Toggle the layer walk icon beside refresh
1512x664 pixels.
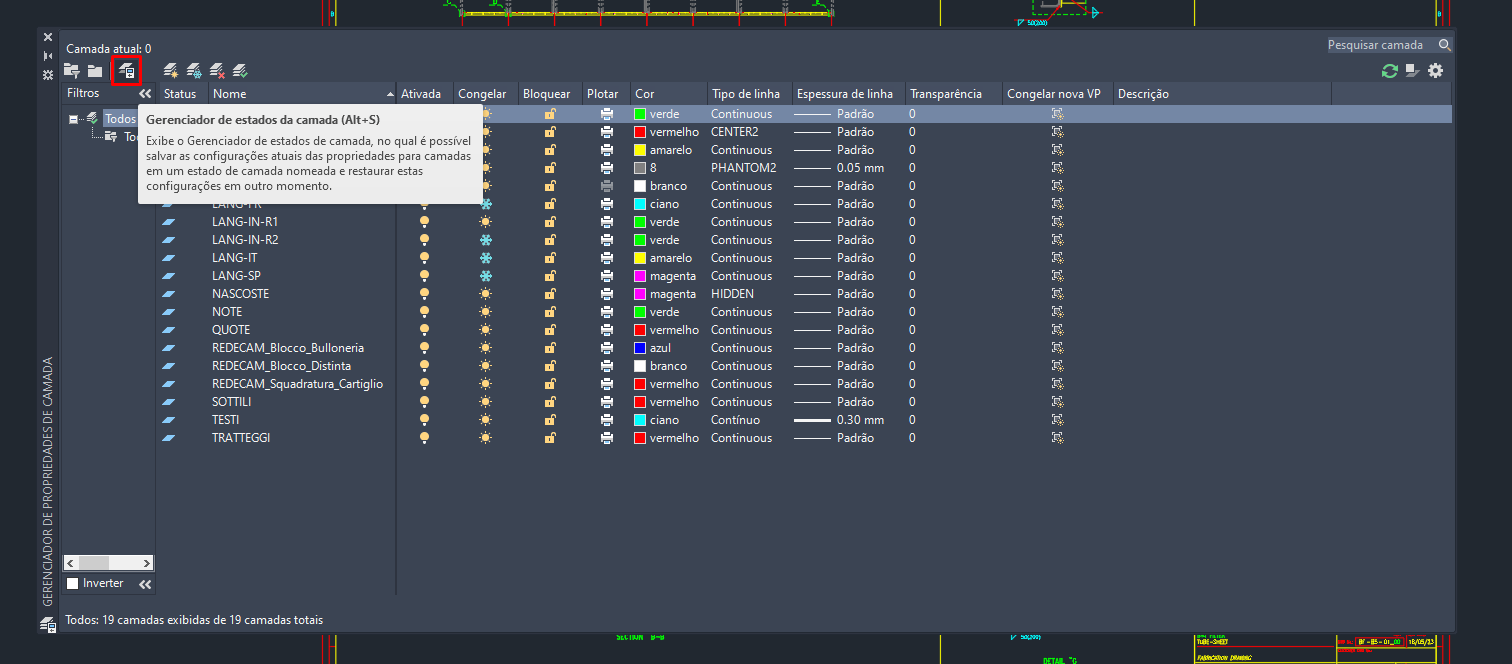[1412, 70]
